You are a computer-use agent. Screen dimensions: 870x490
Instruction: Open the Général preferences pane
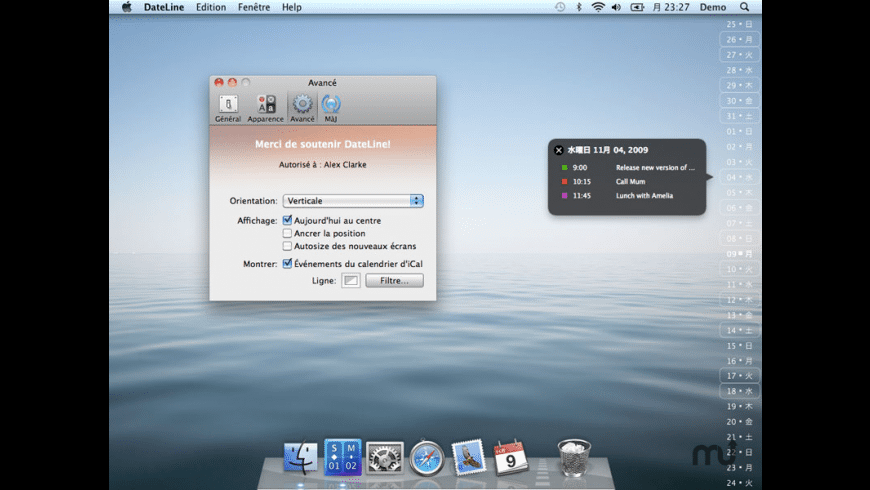click(x=227, y=107)
